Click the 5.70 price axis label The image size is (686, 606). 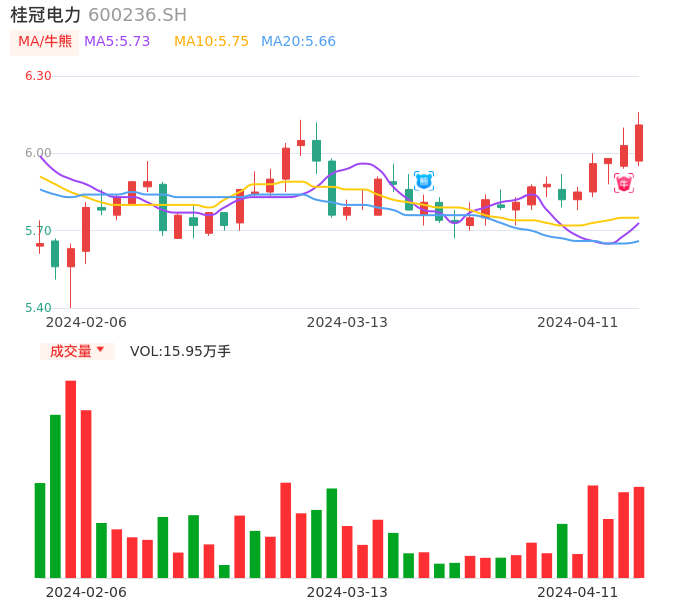coord(38,231)
